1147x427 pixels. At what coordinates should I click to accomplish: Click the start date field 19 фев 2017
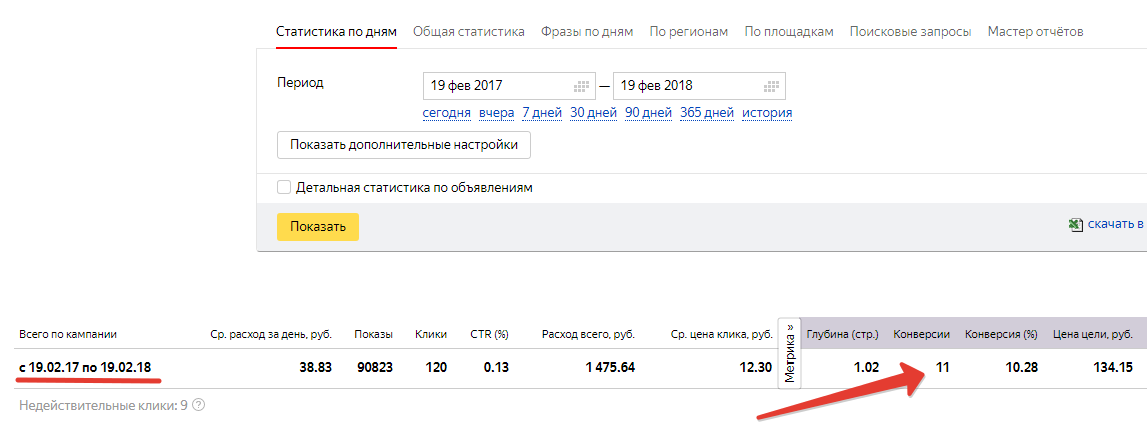pos(508,86)
